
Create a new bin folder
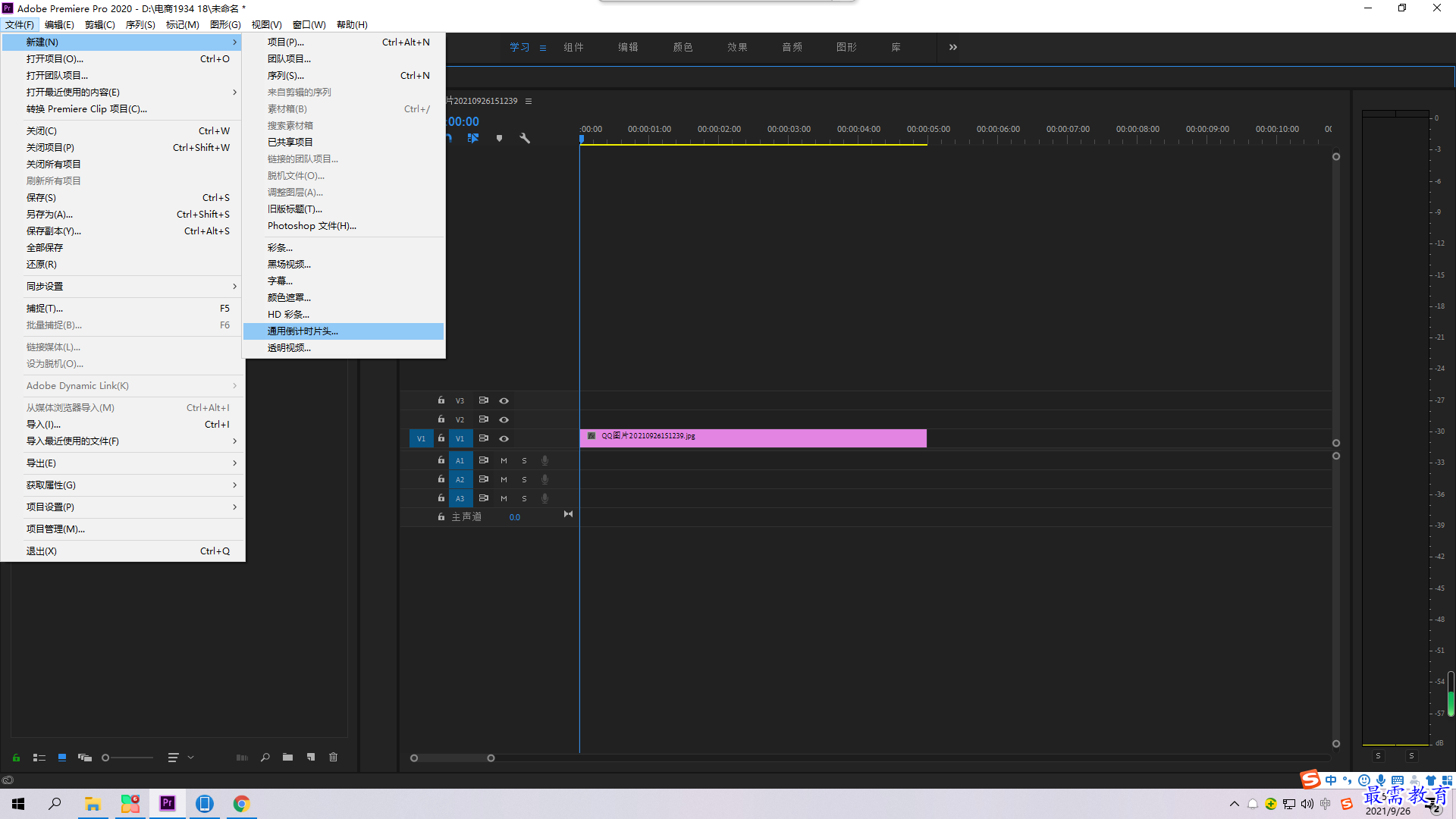click(288, 758)
